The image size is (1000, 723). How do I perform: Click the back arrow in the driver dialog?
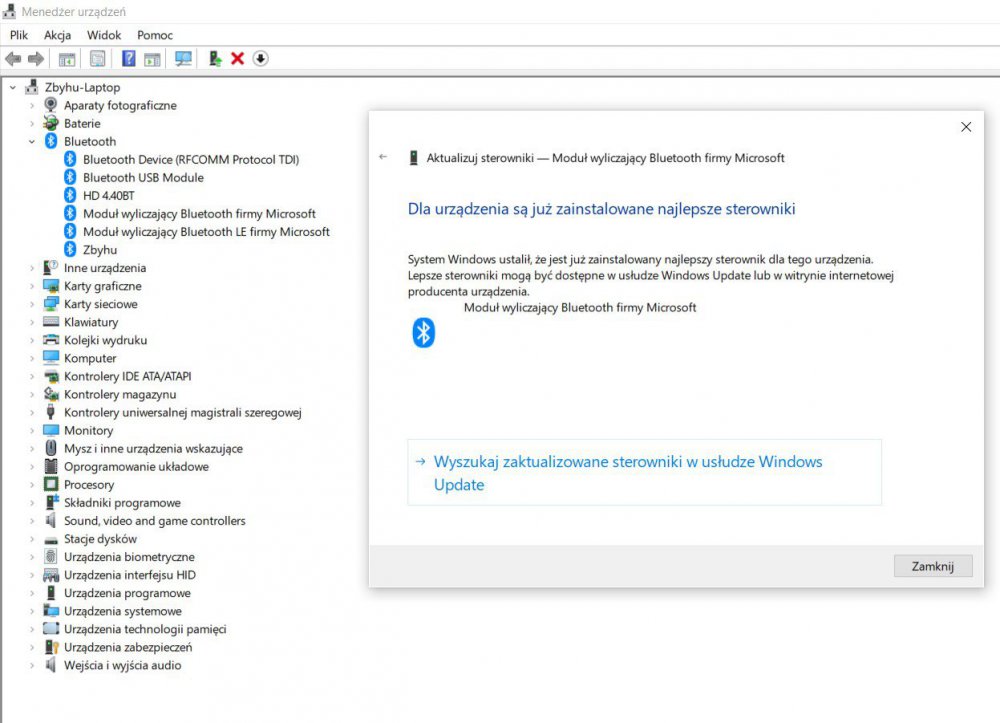pyautogui.click(x=383, y=158)
